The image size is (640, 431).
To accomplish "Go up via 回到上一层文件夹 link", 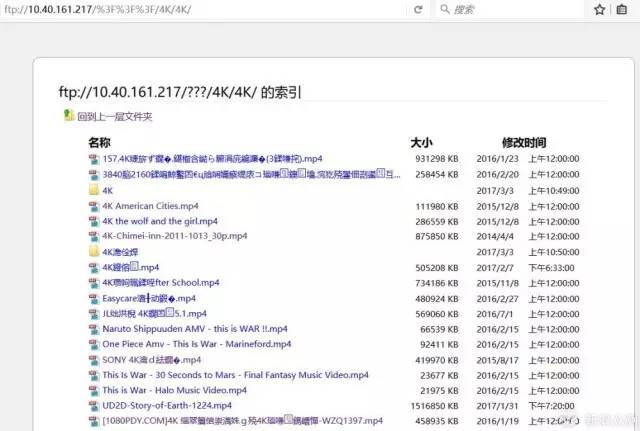I will [x=115, y=117].
